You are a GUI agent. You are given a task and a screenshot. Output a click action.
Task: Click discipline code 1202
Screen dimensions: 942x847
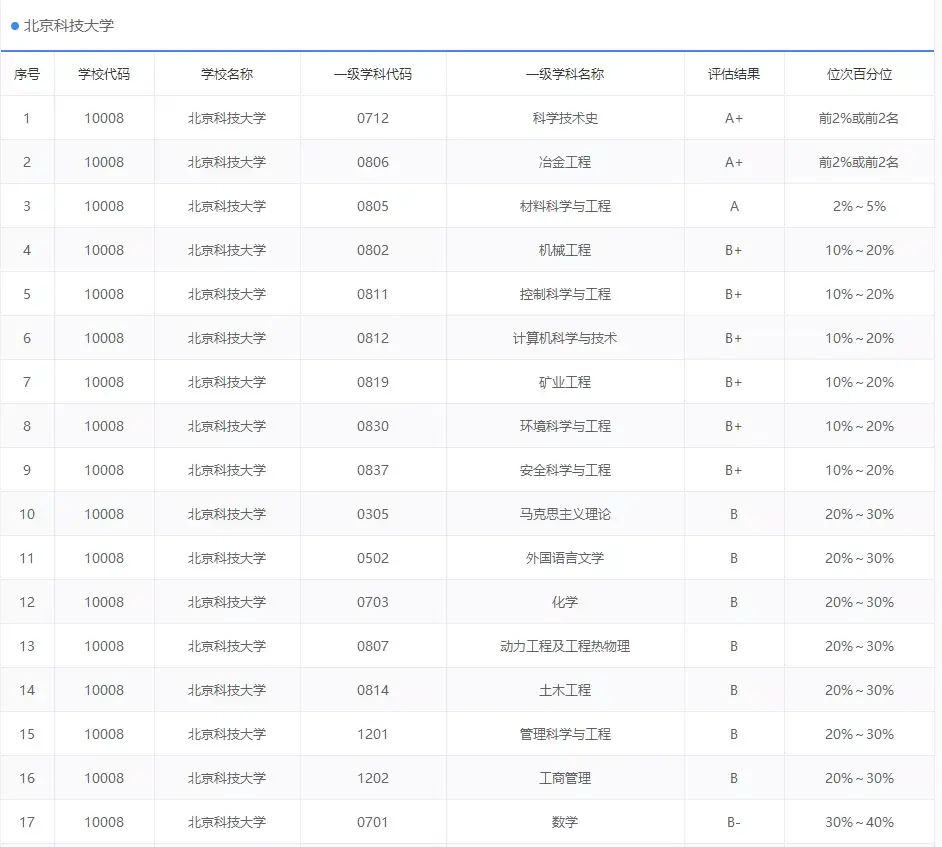click(373, 778)
